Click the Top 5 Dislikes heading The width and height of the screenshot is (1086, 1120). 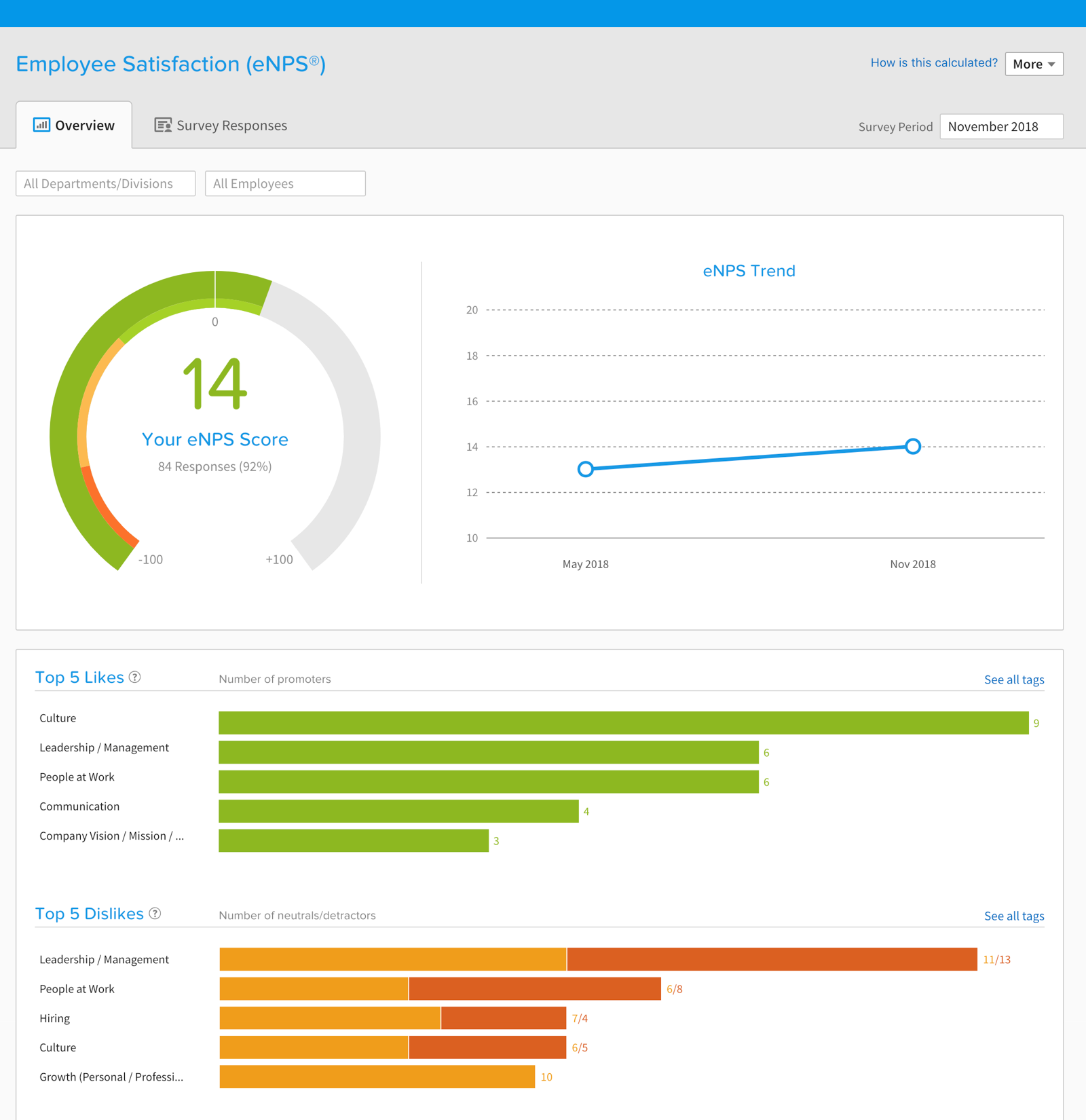(90, 914)
